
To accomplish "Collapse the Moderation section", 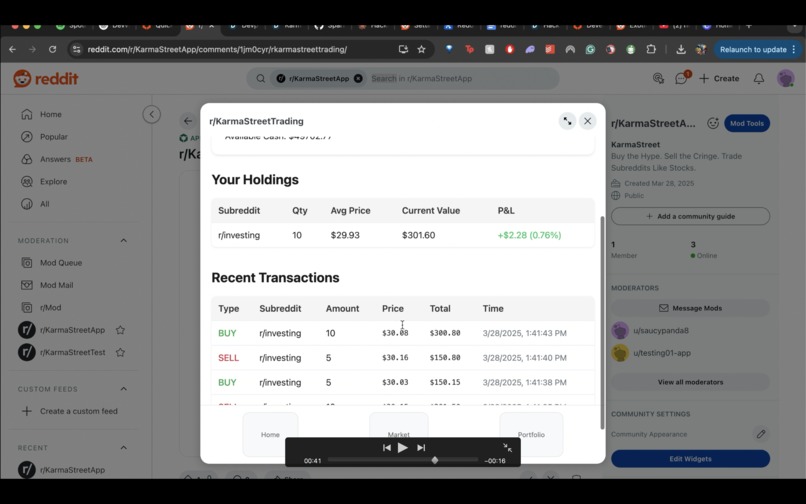I will pos(123,240).
